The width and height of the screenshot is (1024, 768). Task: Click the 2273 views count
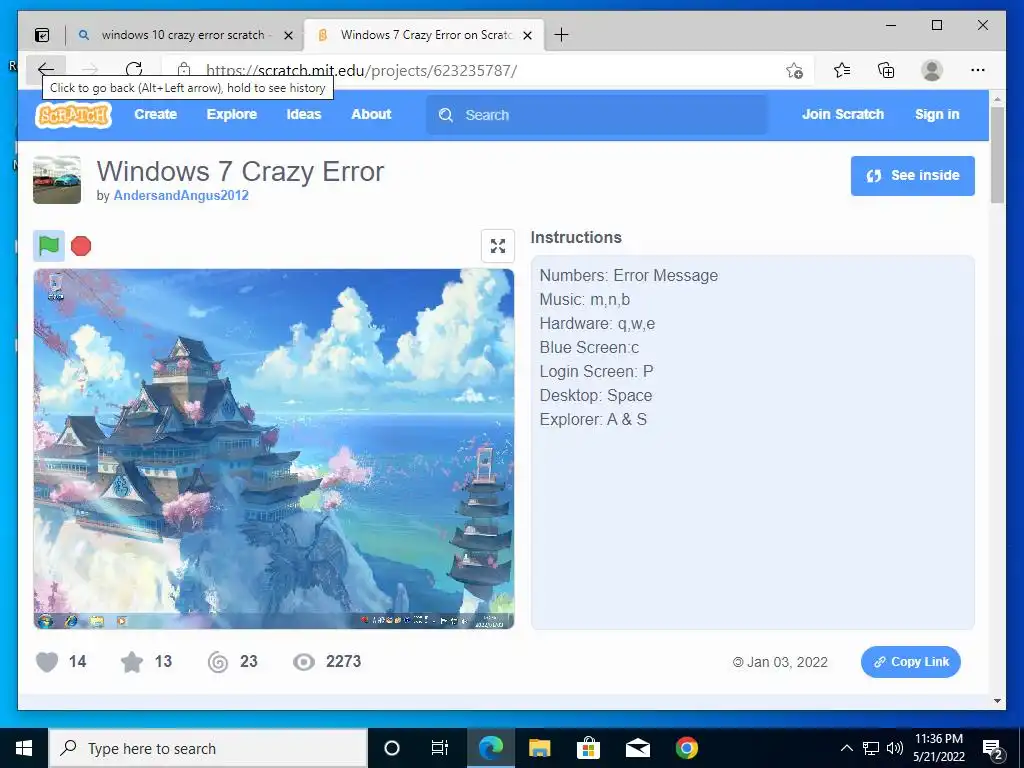(x=344, y=662)
